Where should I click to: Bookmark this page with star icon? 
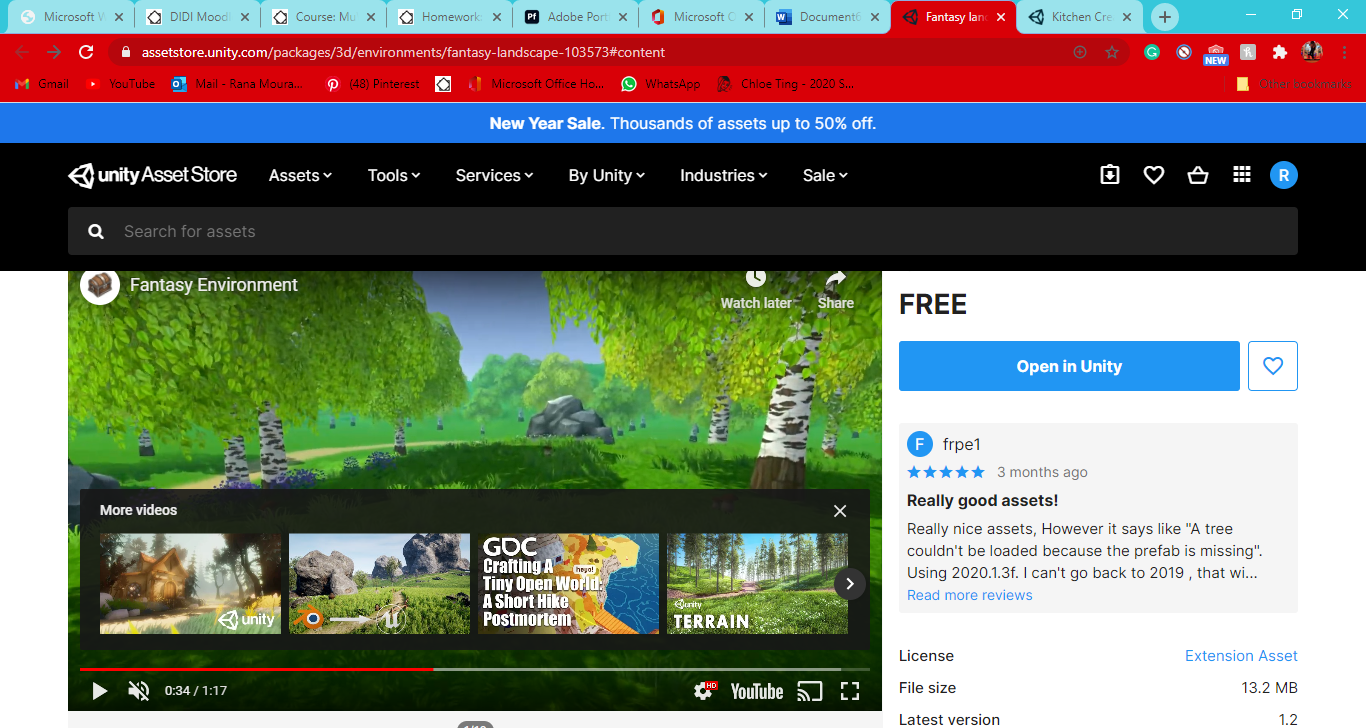pyautogui.click(x=1112, y=52)
